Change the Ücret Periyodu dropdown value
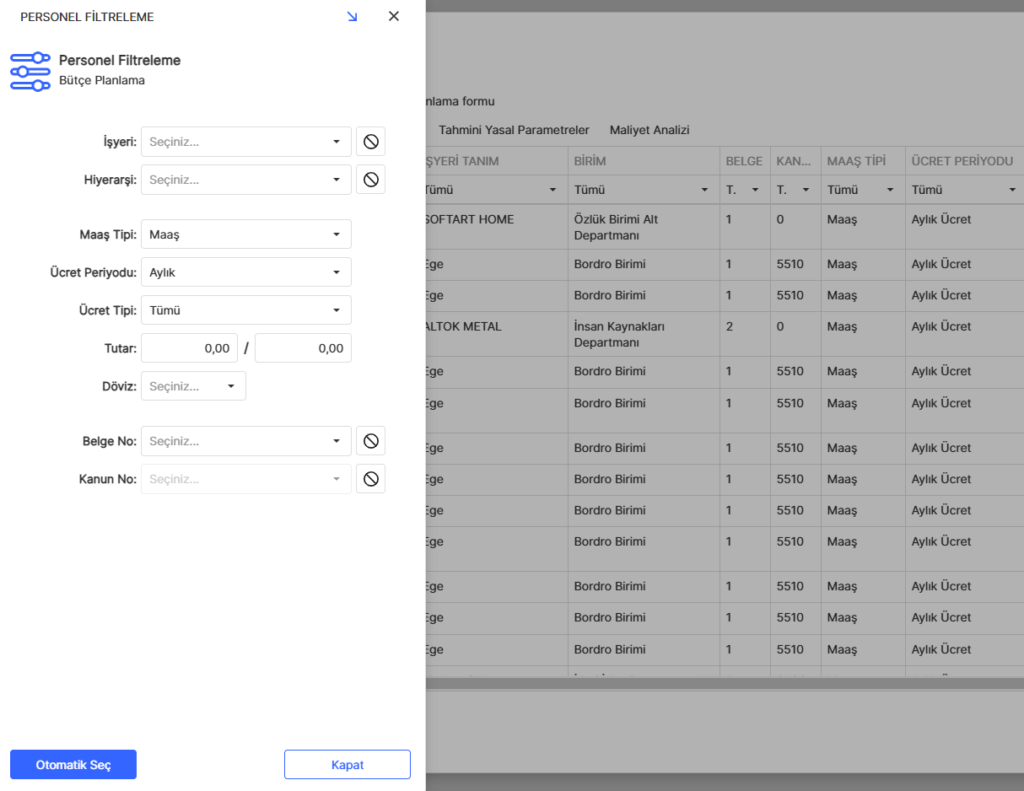 (x=246, y=272)
